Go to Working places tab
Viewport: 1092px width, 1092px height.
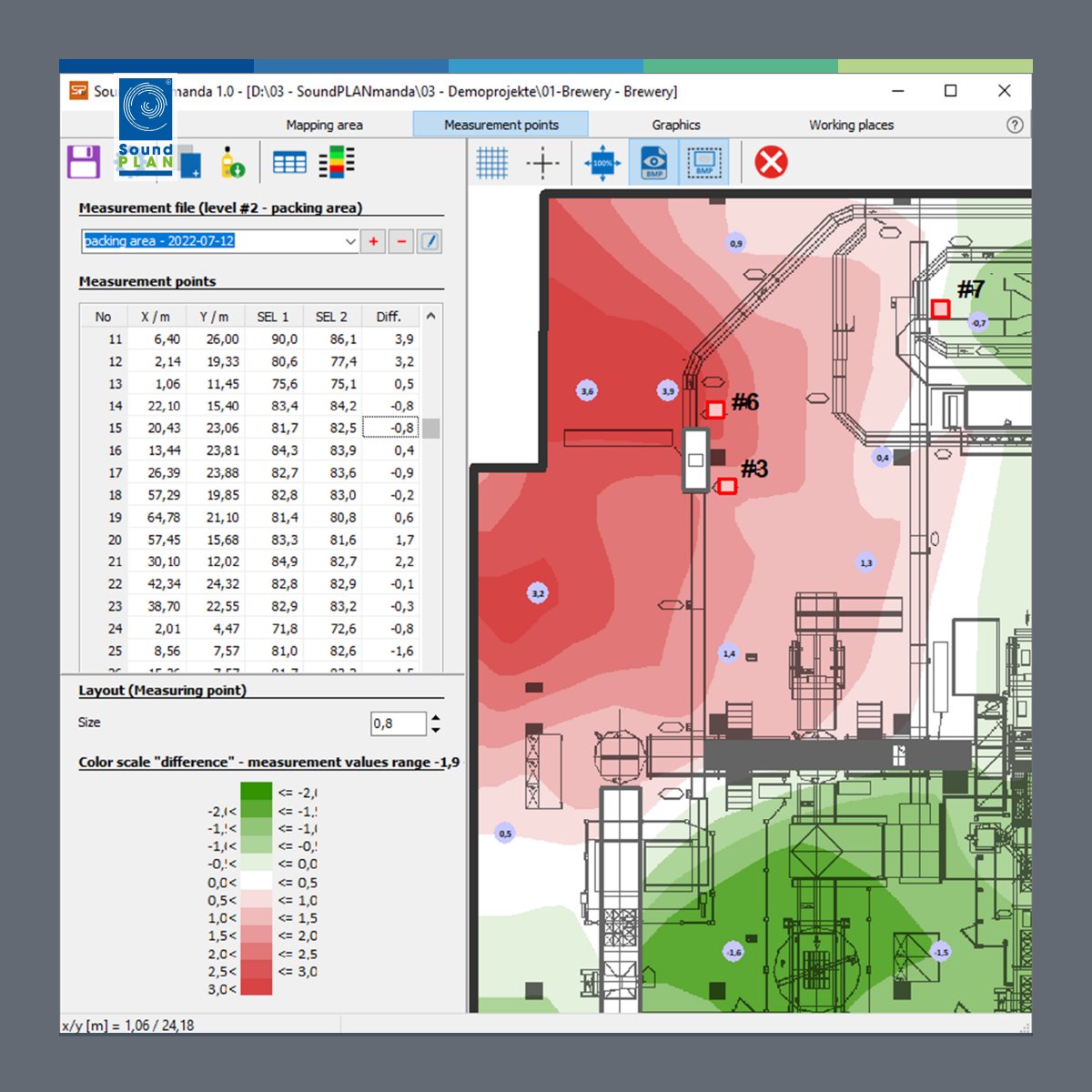click(x=852, y=125)
